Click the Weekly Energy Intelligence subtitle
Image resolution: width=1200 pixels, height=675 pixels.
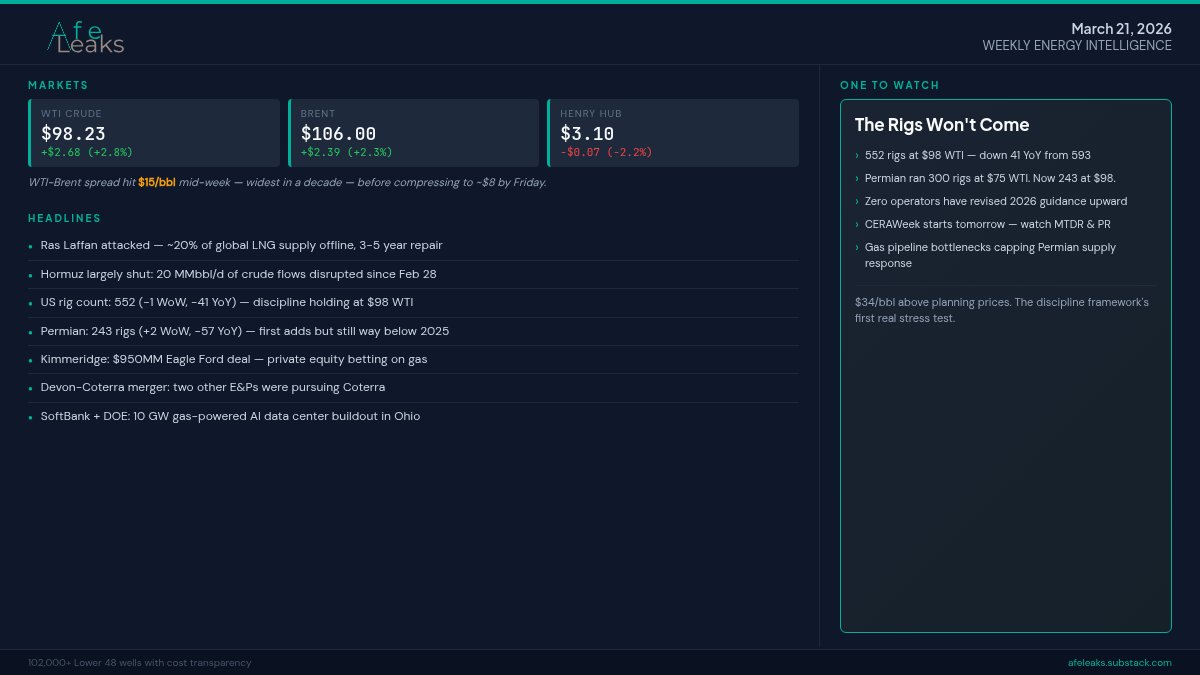tap(1077, 46)
